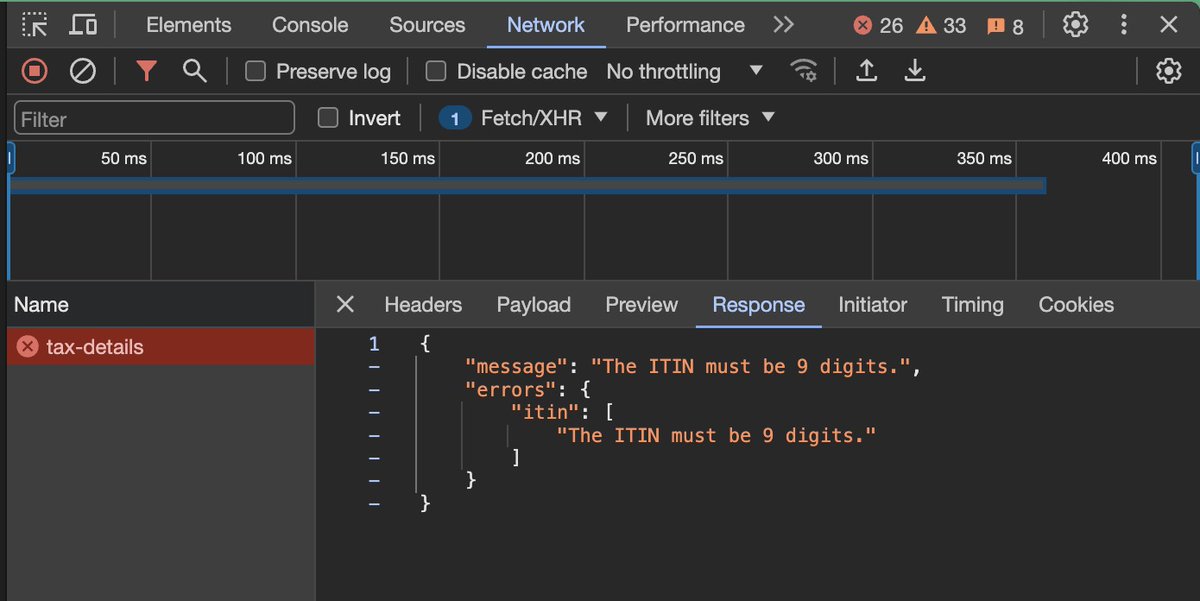The image size is (1200, 601).
Task: Select the inspect element cursor icon
Action: point(34,24)
